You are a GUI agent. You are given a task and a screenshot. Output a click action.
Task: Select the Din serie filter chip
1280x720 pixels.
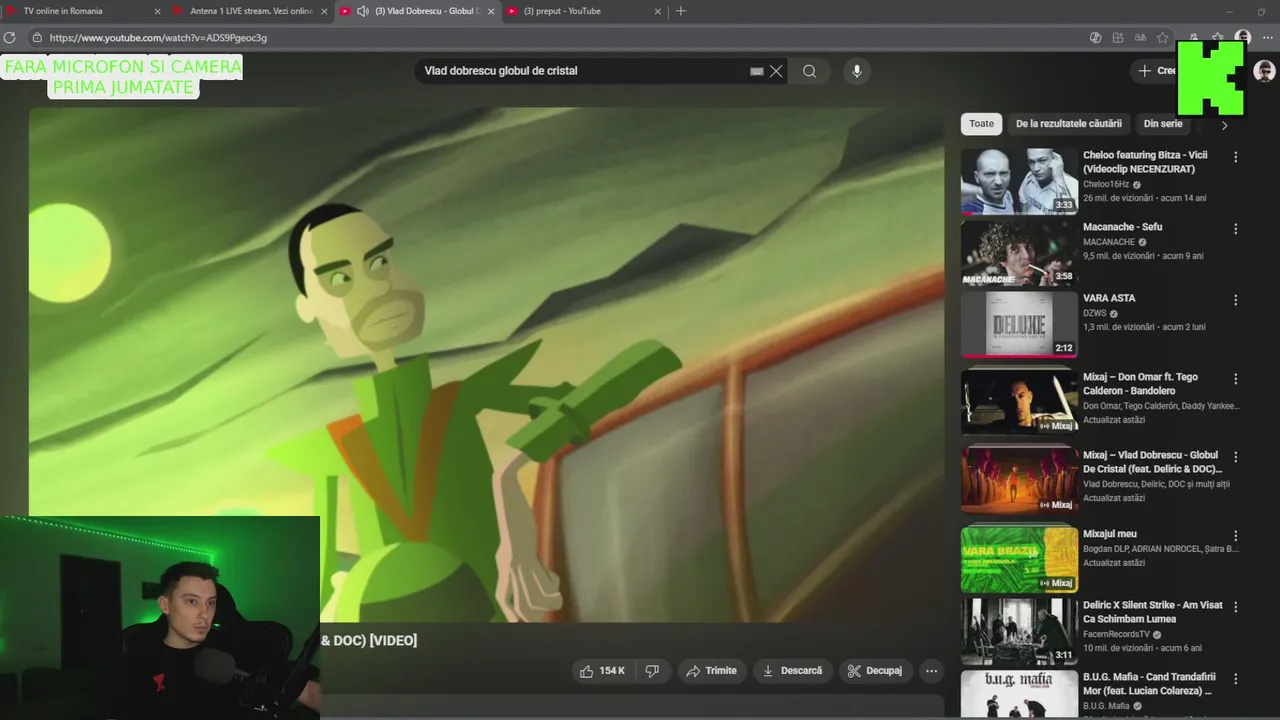[x=1163, y=124]
